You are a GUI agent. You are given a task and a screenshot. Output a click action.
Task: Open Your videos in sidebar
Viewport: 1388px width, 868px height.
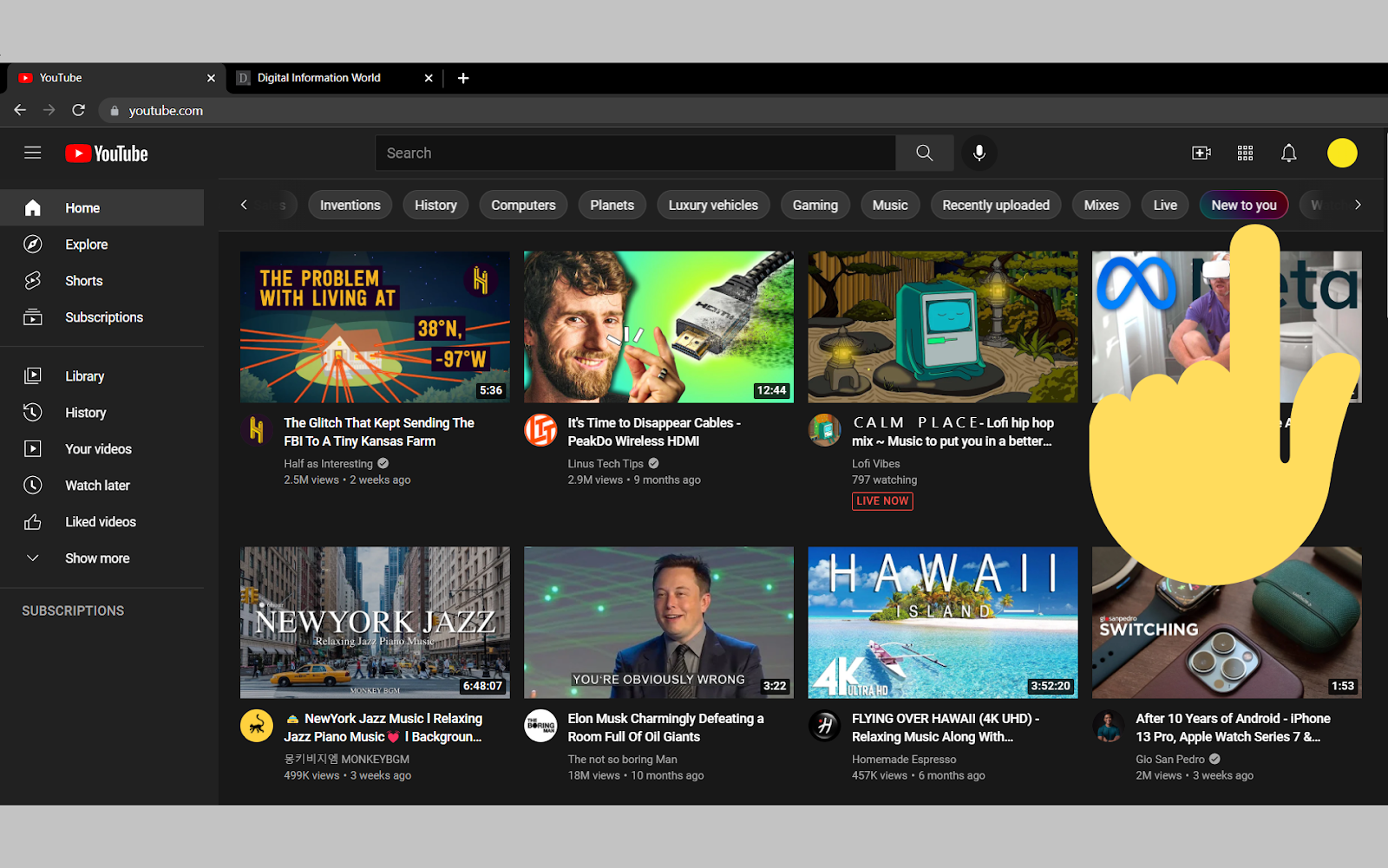(x=102, y=449)
